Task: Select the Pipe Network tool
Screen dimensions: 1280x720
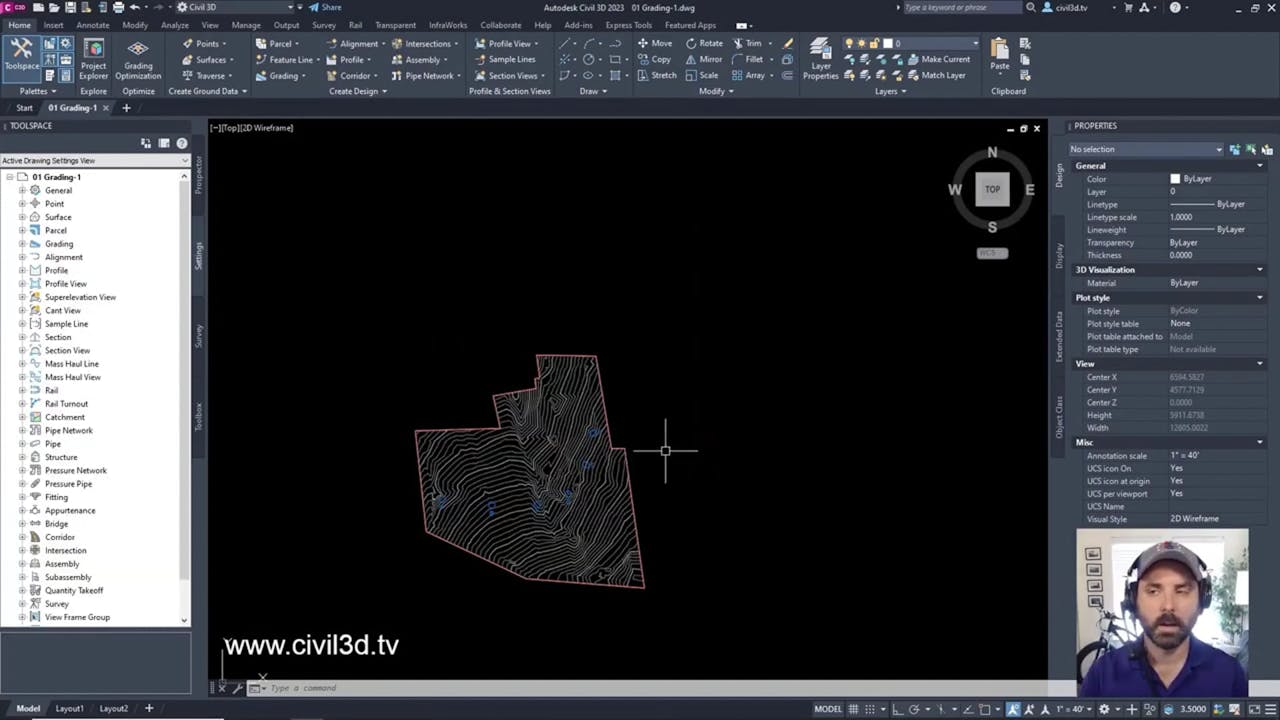Action: pos(427,75)
